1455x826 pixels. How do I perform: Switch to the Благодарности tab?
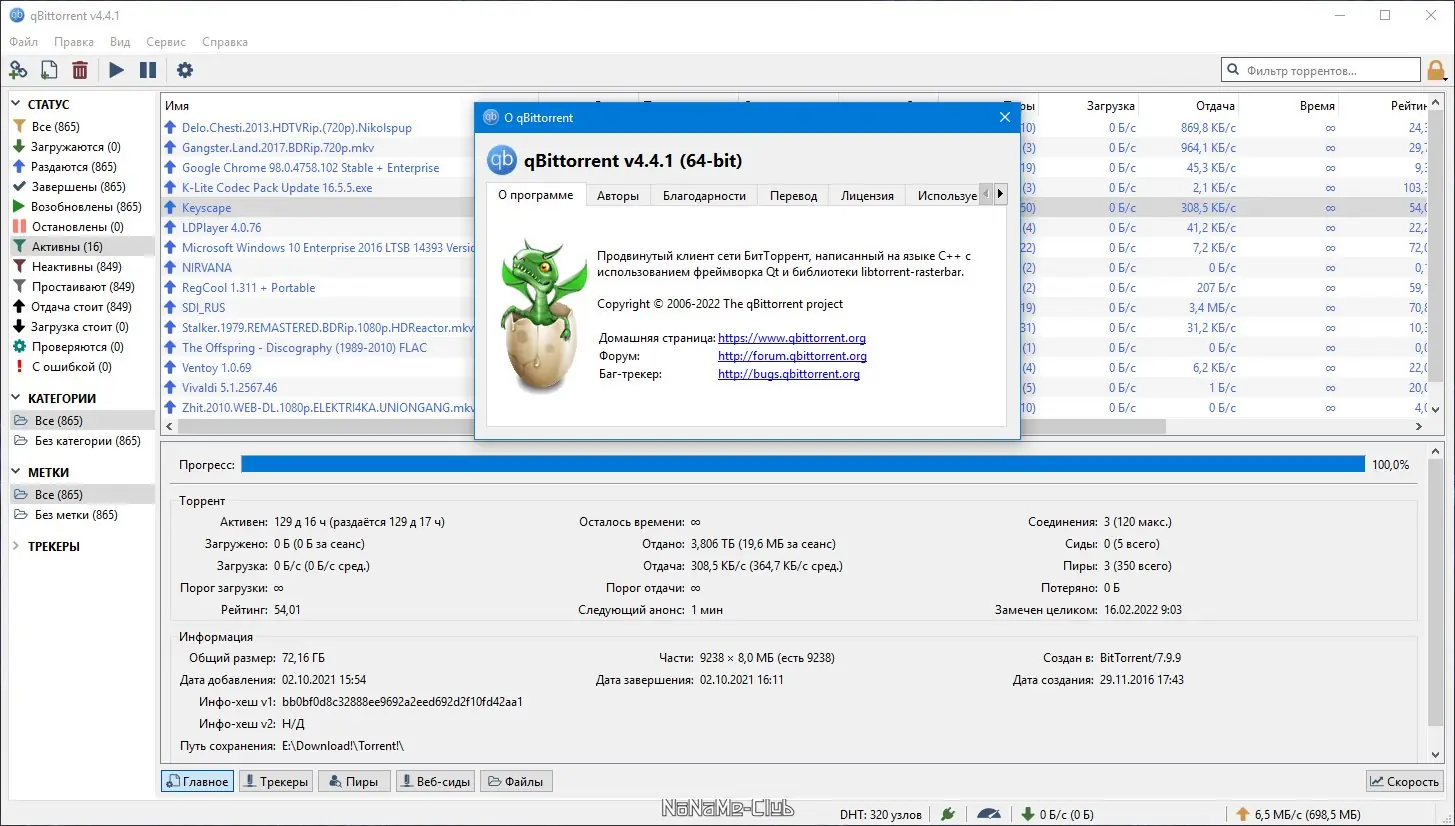pyautogui.click(x=704, y=196)
